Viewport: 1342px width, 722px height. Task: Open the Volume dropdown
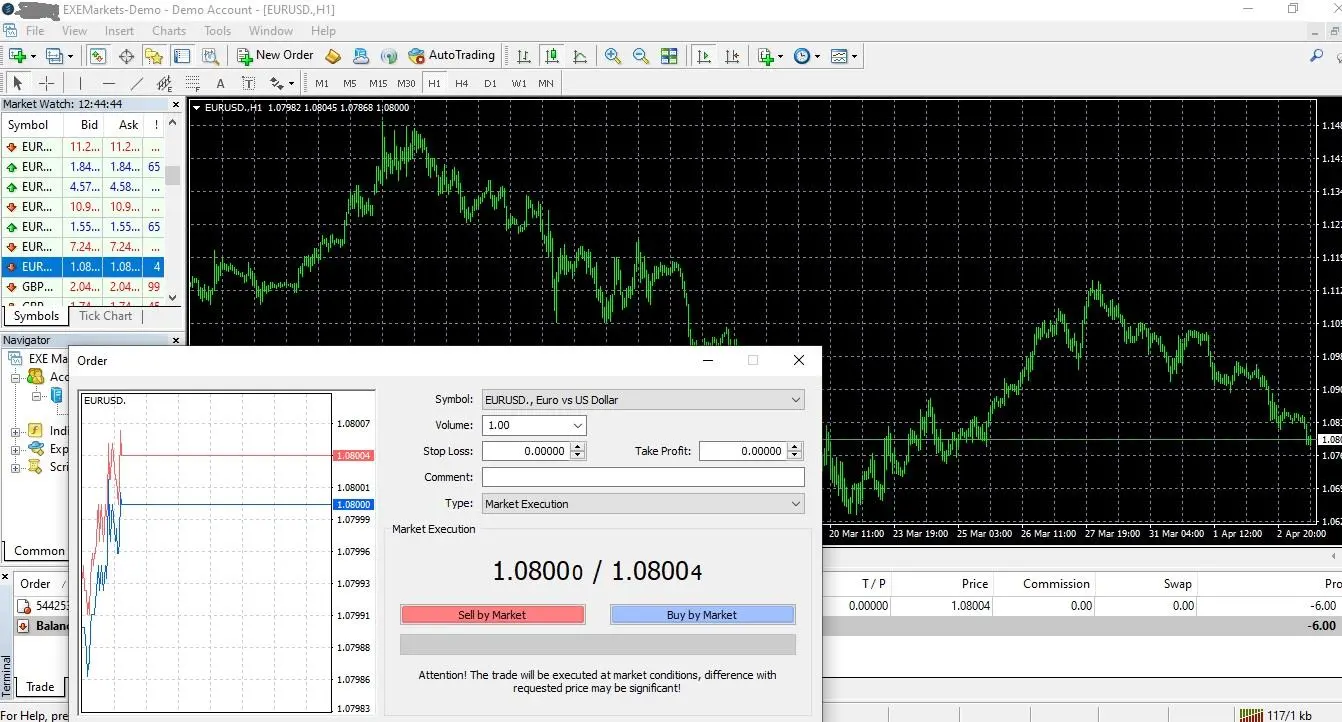pyautogui.click(x=577, y=426)
